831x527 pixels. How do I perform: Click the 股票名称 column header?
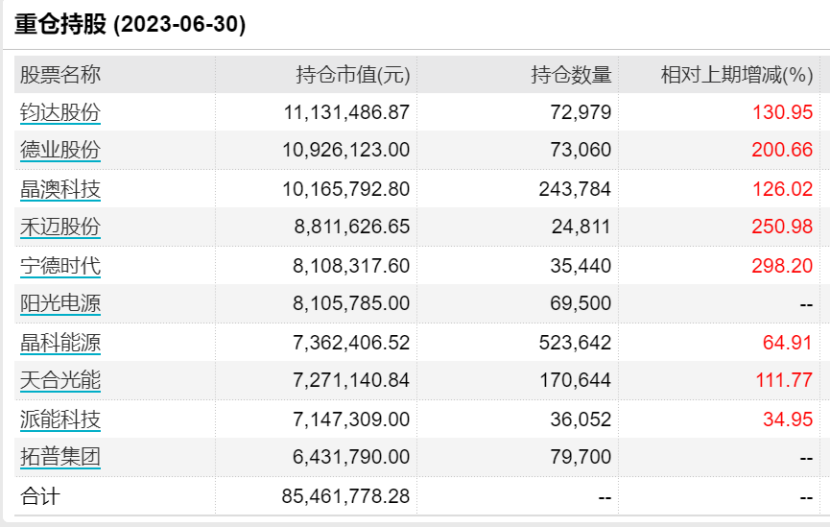coord(60,75)
